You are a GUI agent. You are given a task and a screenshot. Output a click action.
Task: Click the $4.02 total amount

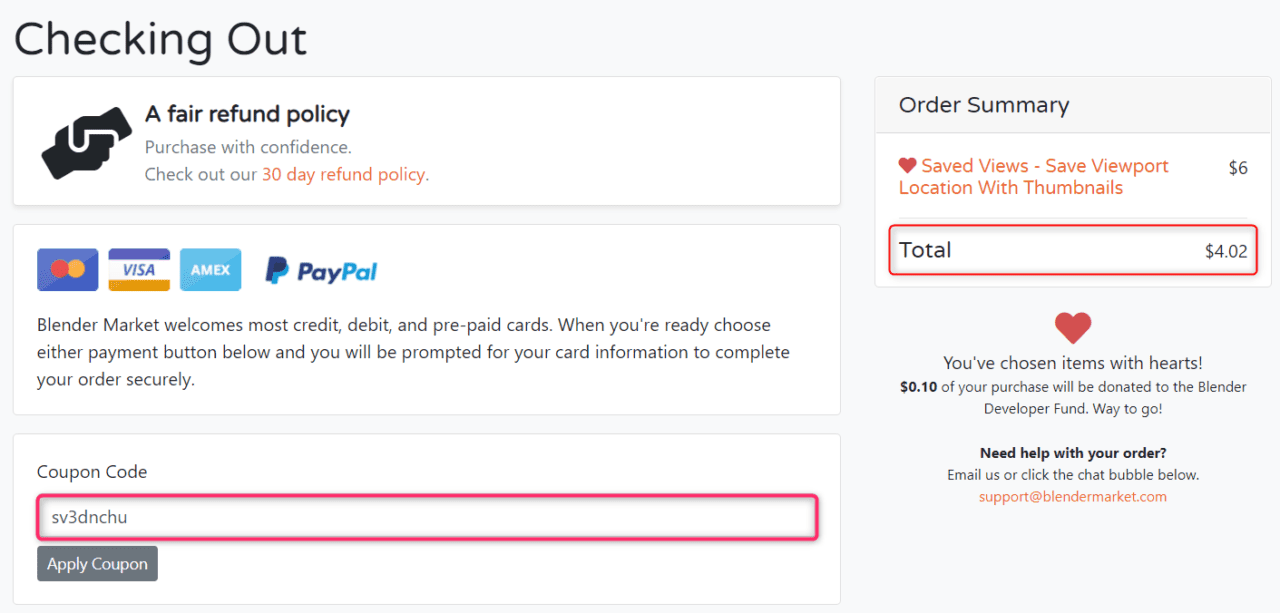click(x=1226, y=251)
